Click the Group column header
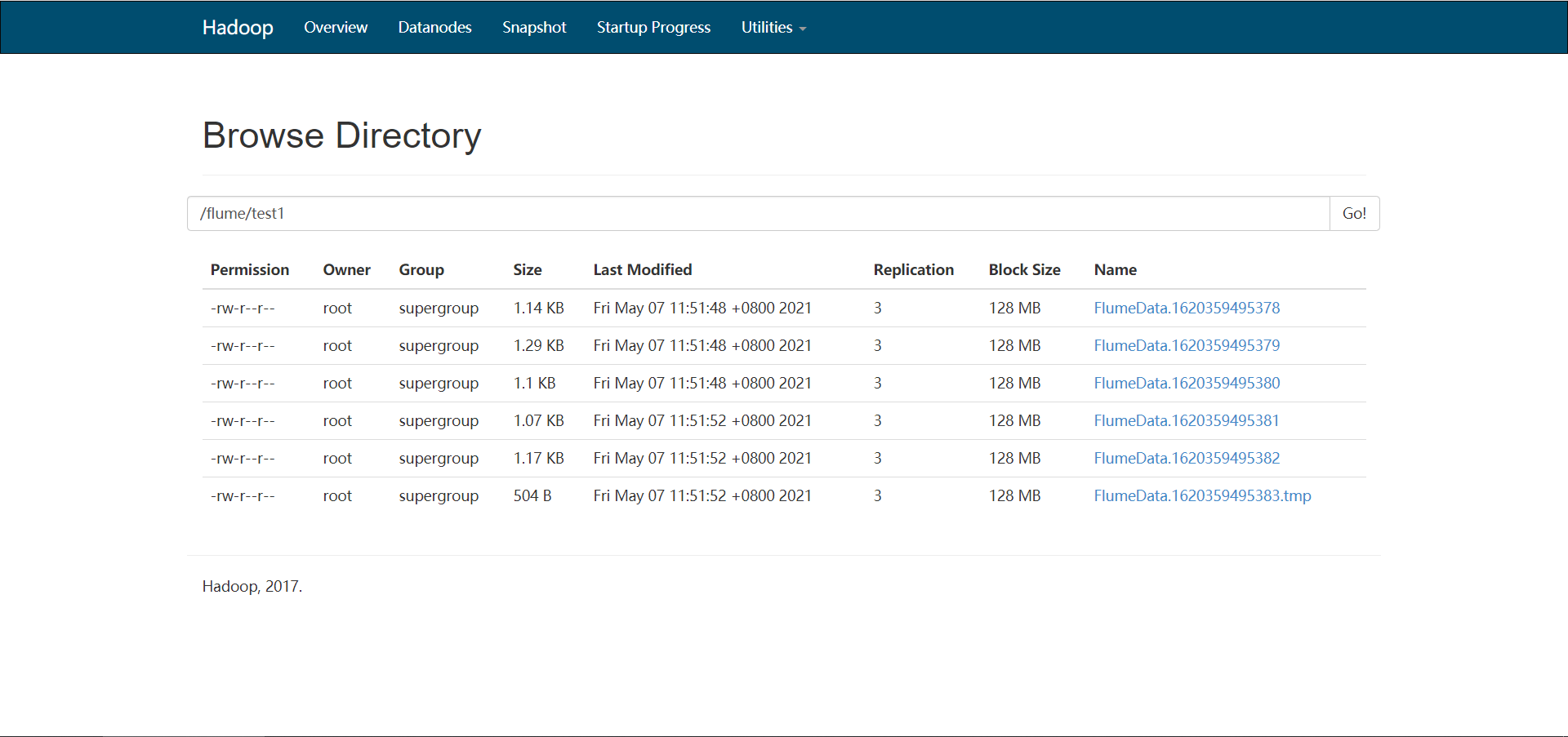 coord(421,269)
